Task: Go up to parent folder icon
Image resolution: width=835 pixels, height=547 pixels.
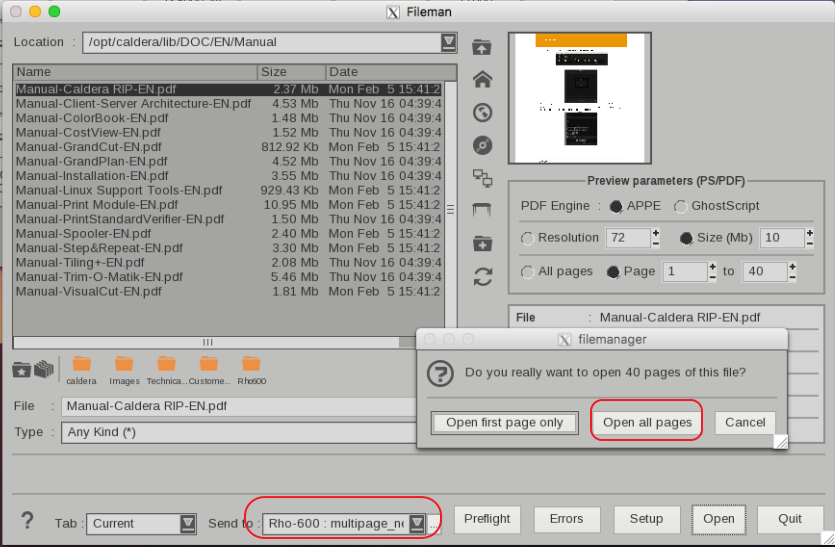Action: coord(482,47)
